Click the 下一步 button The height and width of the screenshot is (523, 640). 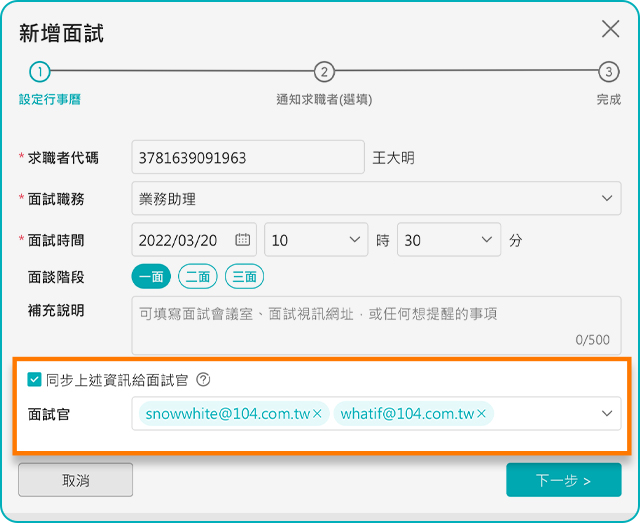[x=564, y=480]
